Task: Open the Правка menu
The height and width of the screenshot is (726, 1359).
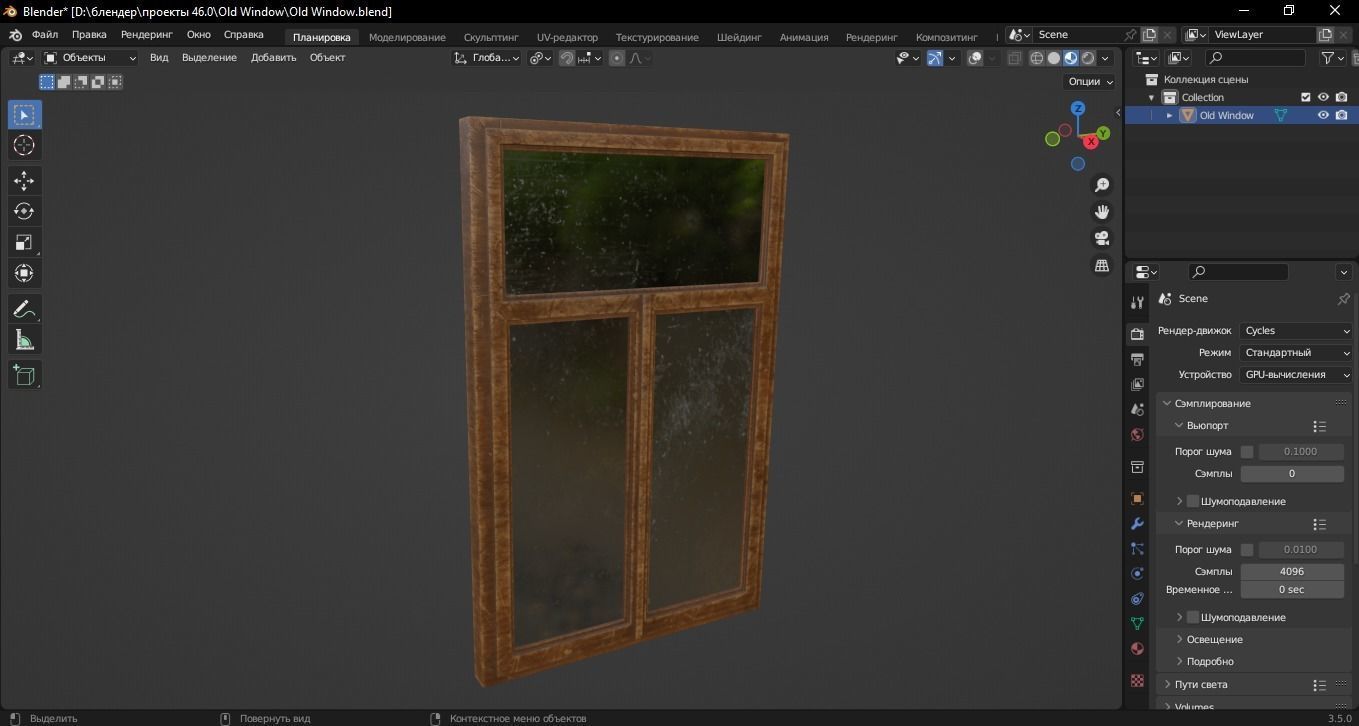Action: click(x=89, y=34)
